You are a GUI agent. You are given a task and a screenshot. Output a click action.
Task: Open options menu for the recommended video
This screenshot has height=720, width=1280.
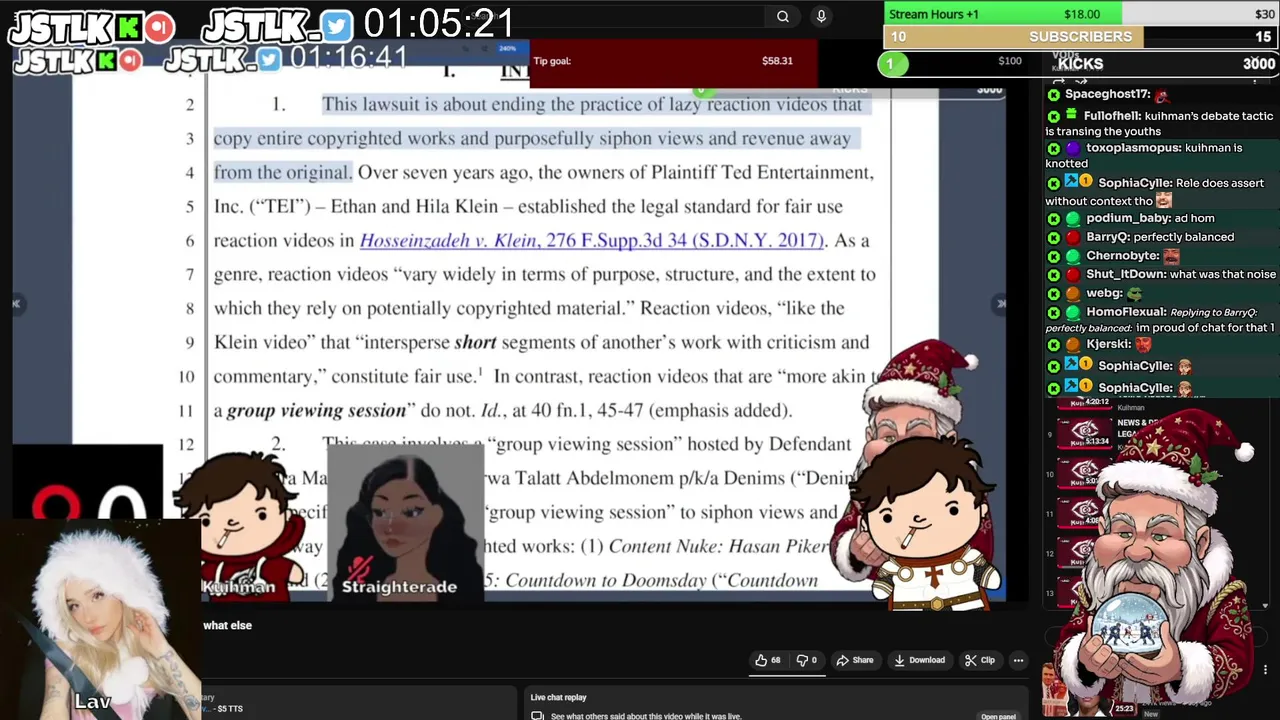1266,670
